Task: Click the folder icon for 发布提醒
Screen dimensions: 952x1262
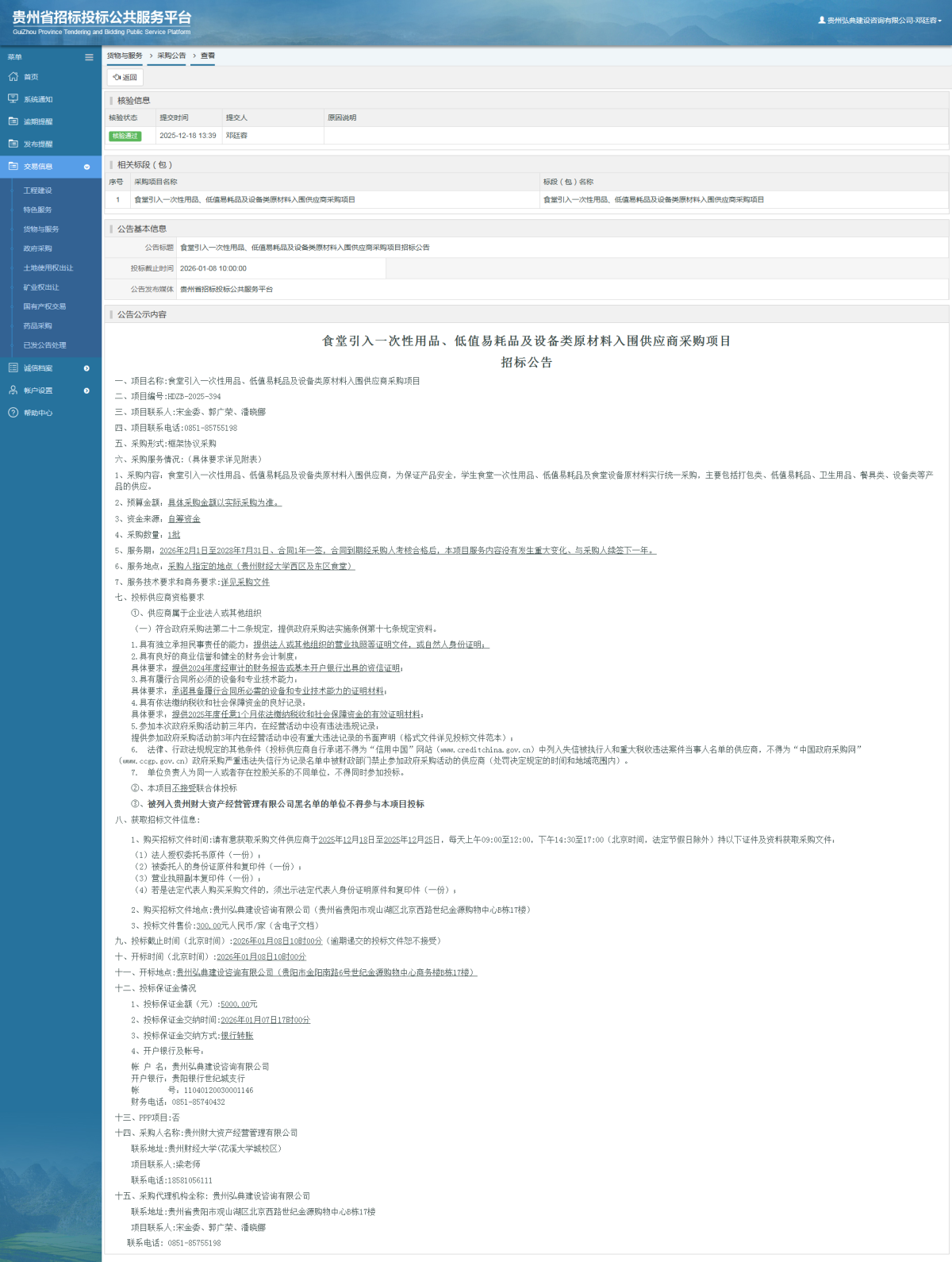Action: click(13, 144)
